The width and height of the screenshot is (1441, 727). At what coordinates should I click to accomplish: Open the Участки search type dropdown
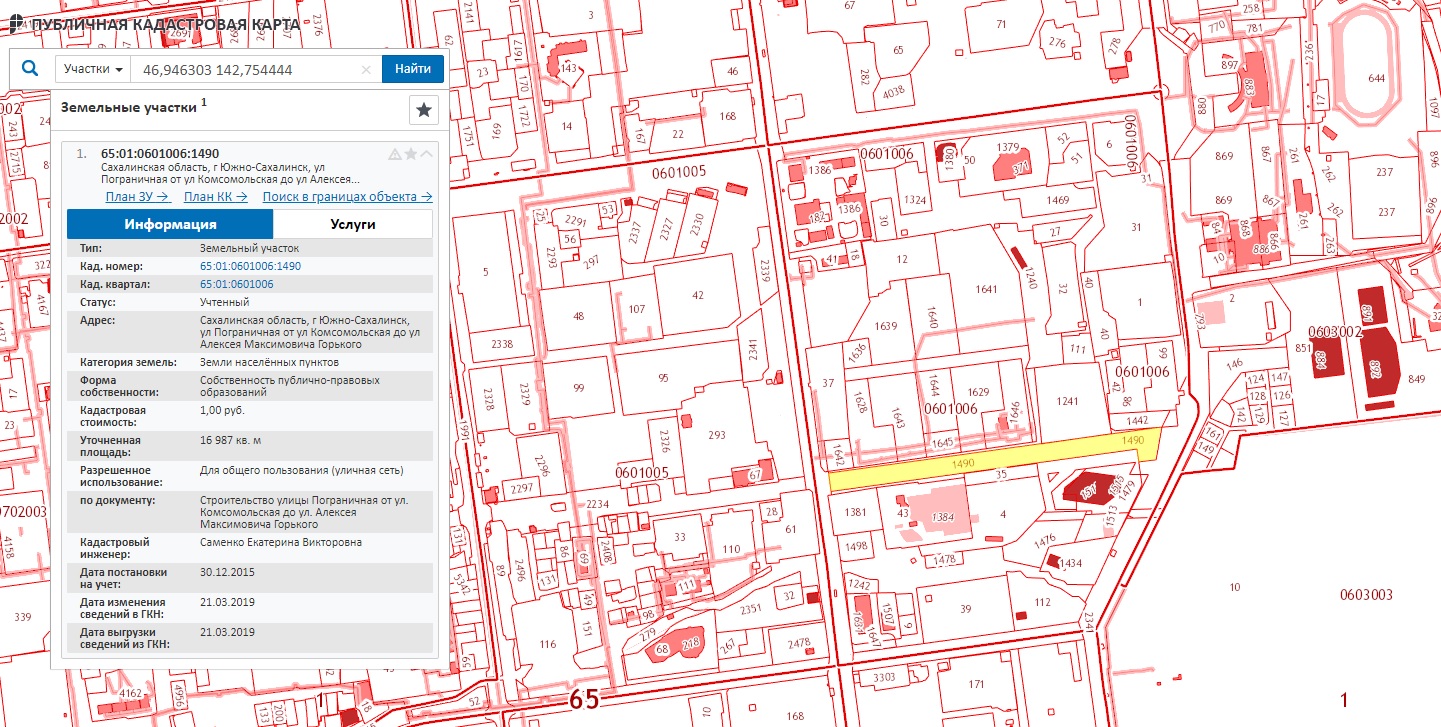click(x=93, y=70)
